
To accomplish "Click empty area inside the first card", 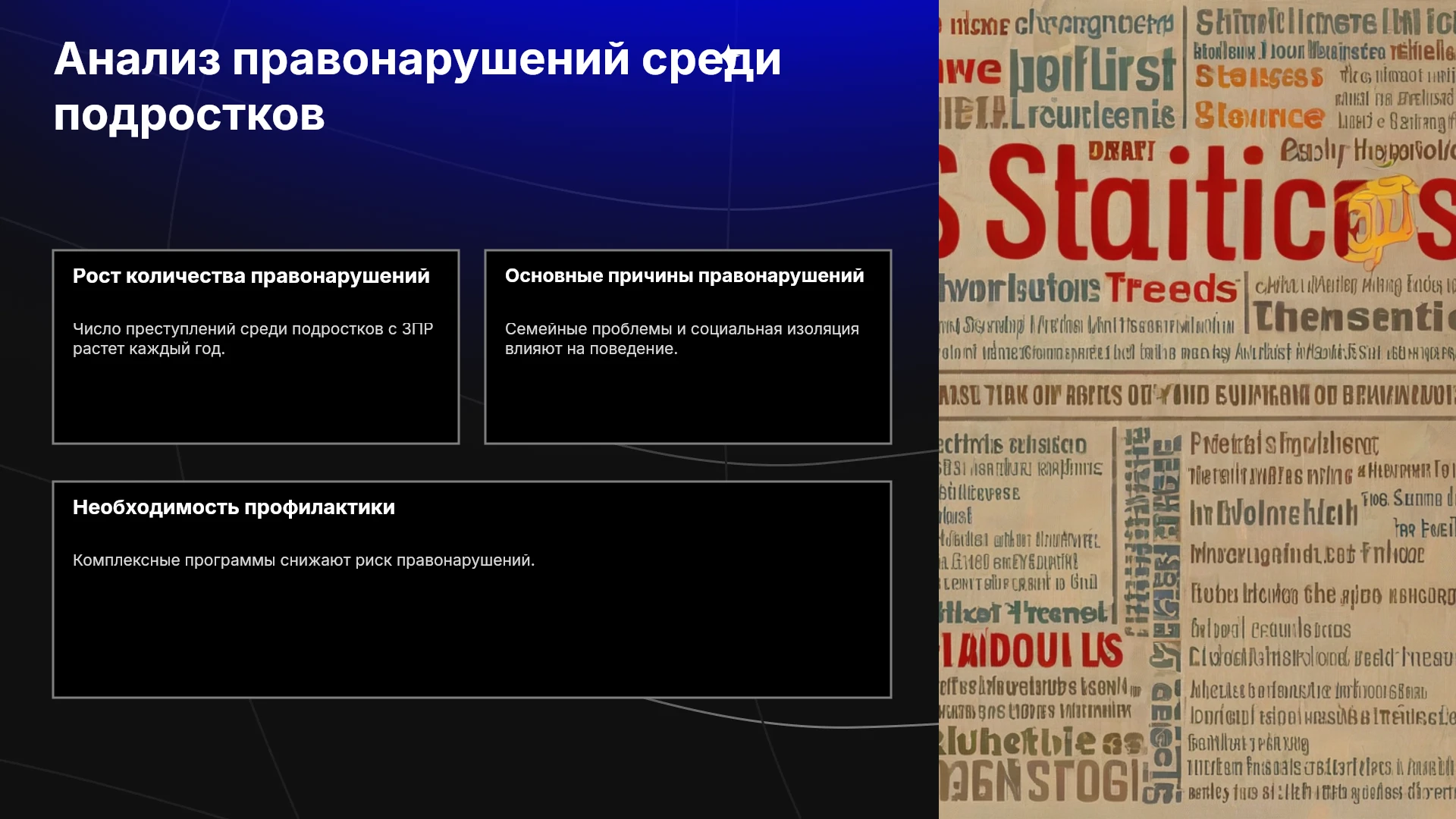I will 256,402.
